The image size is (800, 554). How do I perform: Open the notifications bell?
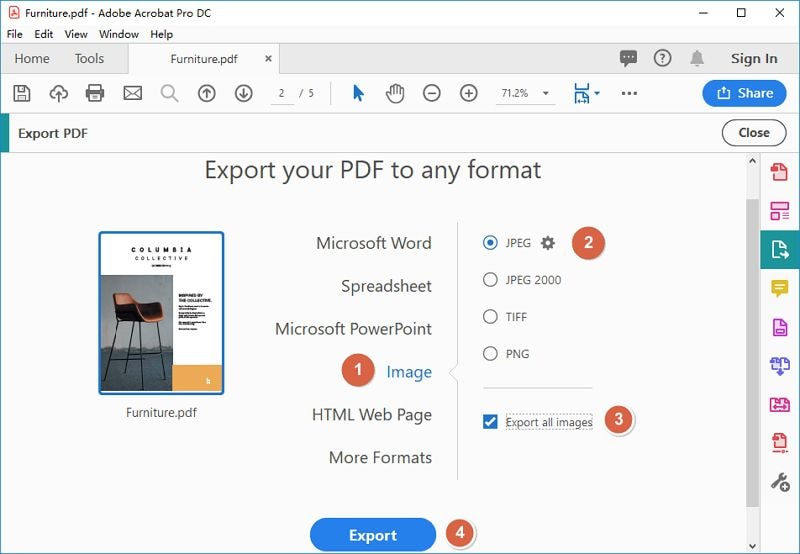[697, 58]
